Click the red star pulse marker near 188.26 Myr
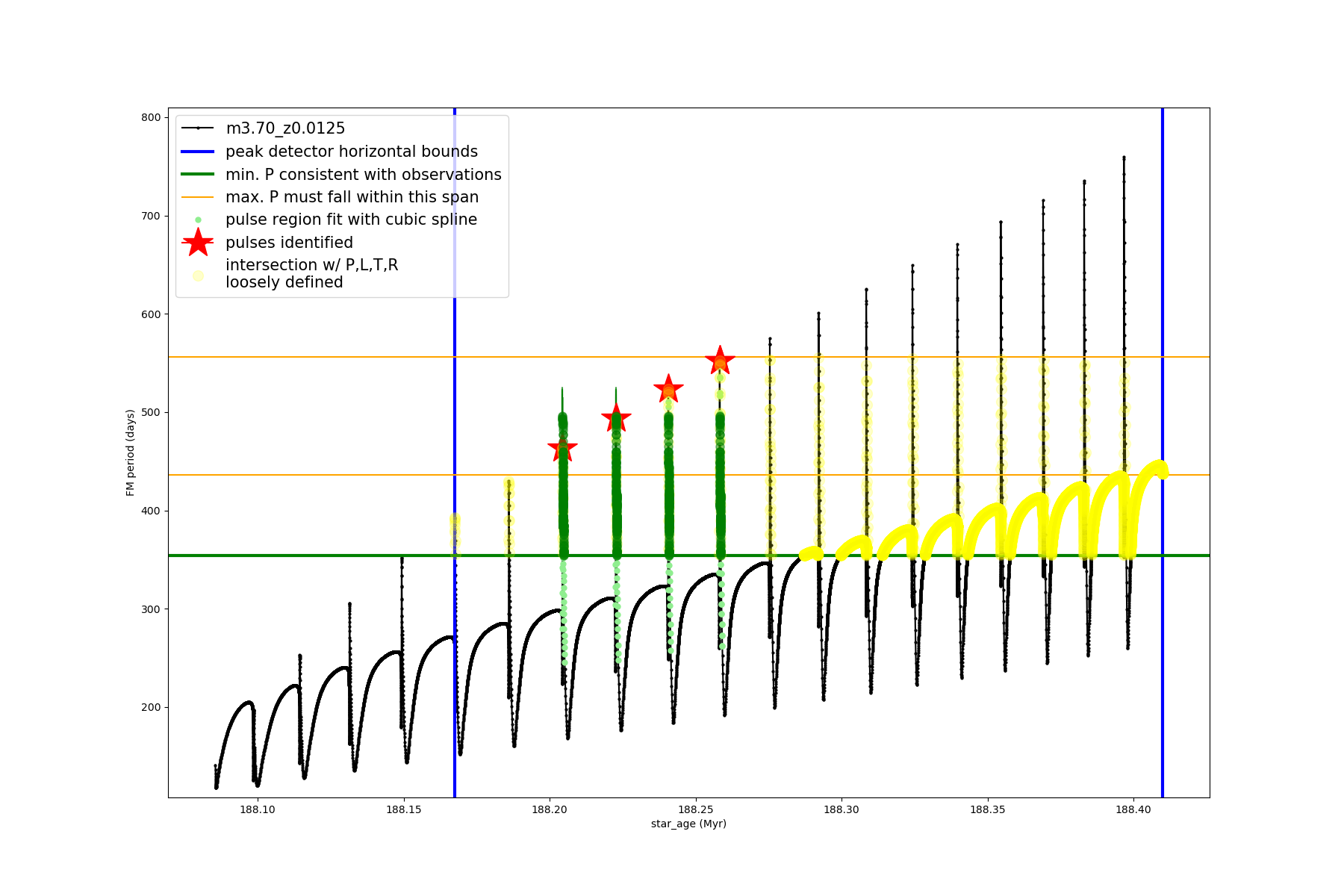This screenshot has height=896, width=1344. point(720,361)
